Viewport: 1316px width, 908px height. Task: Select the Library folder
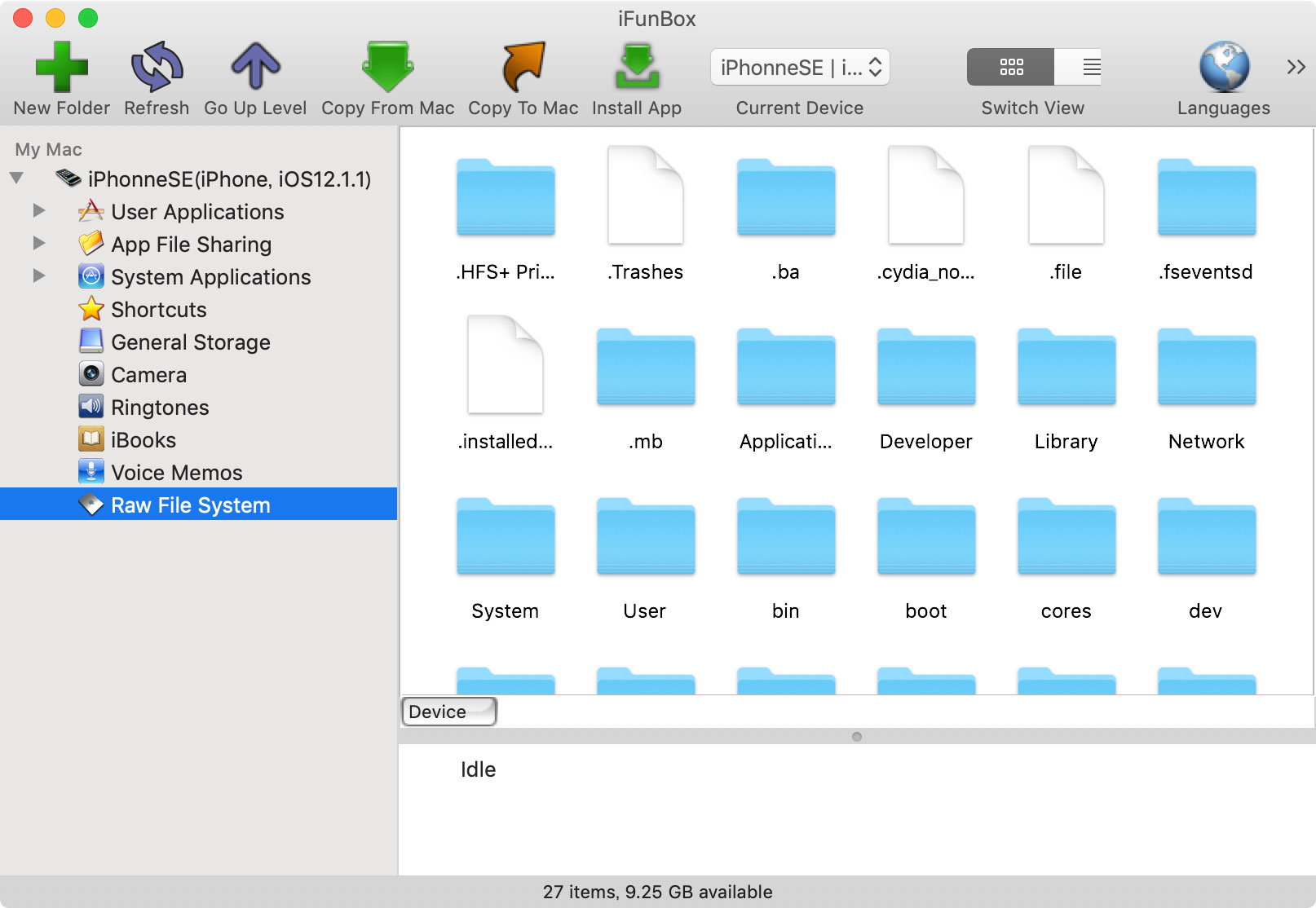(1066, 368)
